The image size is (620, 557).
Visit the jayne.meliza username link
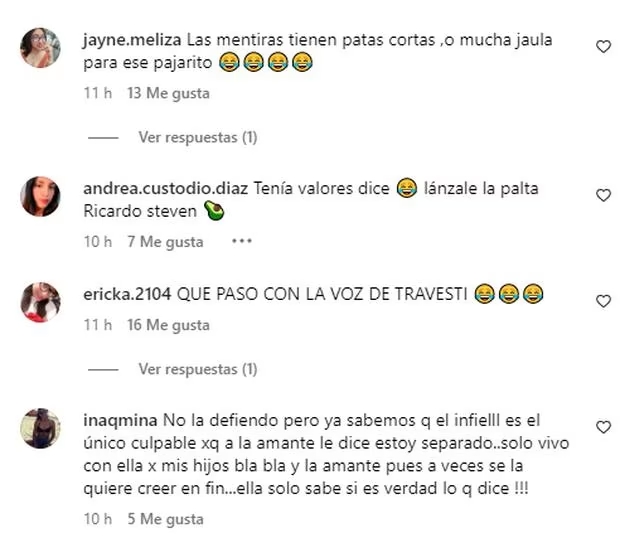(x=132, y=40)
